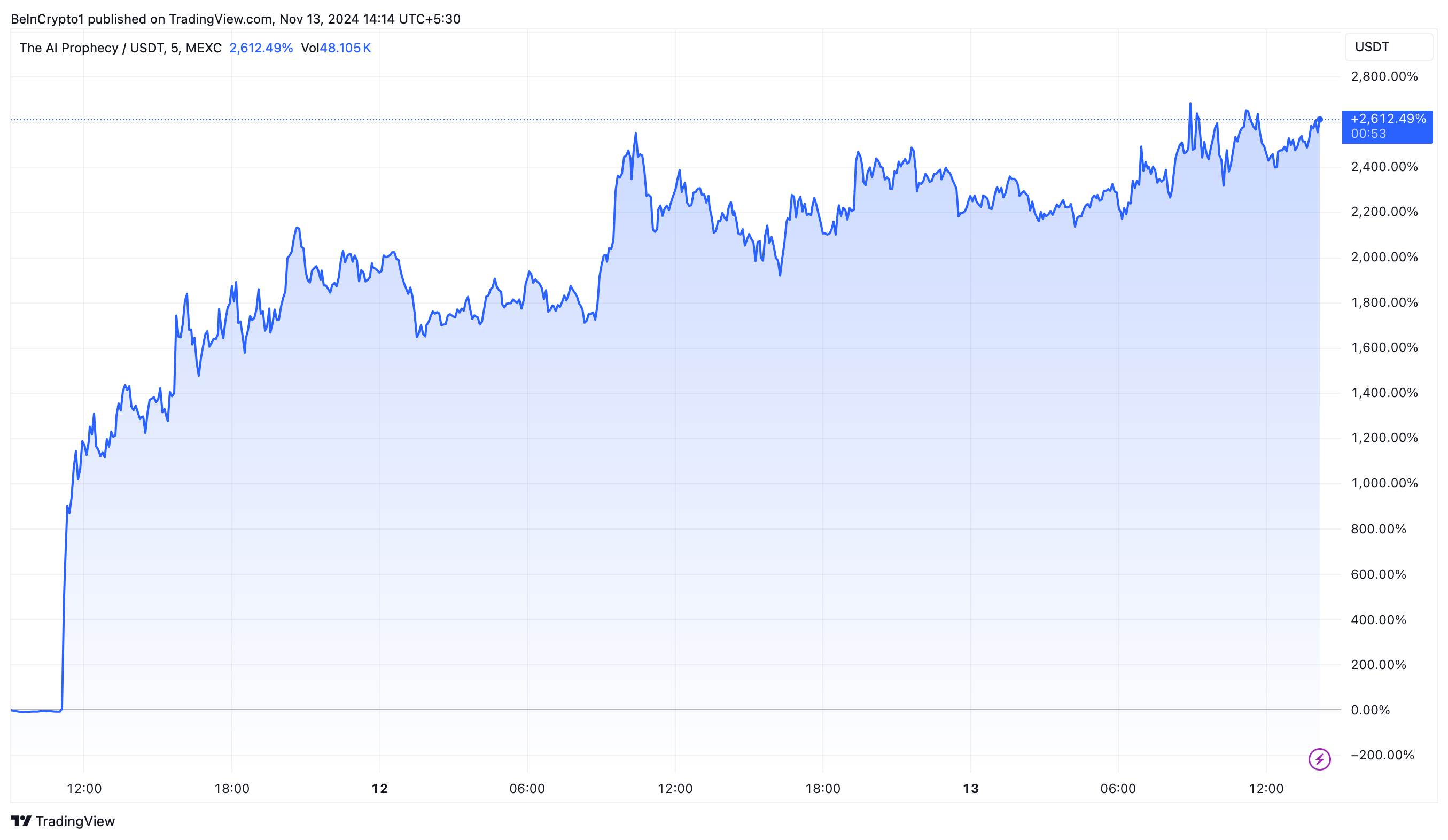
Task: Open the USDT currency selector box
Action: 1388,47
